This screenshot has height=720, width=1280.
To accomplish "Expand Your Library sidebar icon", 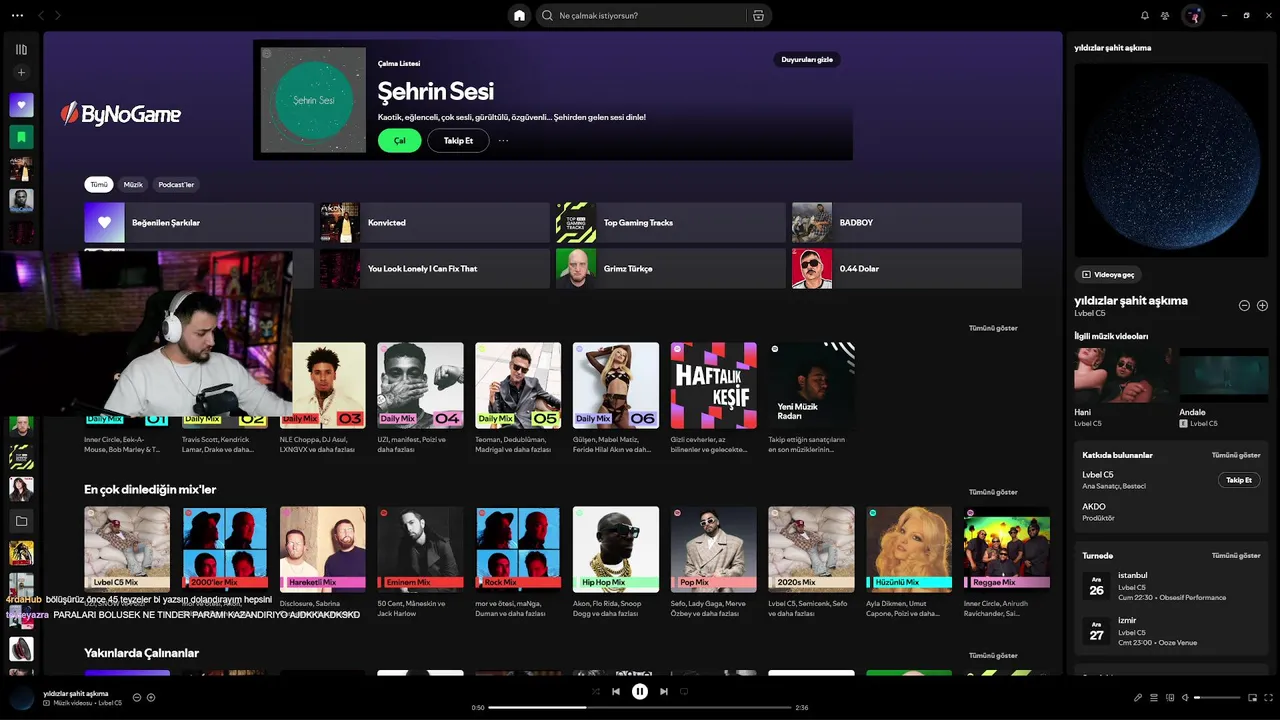I will coord(21,49).
